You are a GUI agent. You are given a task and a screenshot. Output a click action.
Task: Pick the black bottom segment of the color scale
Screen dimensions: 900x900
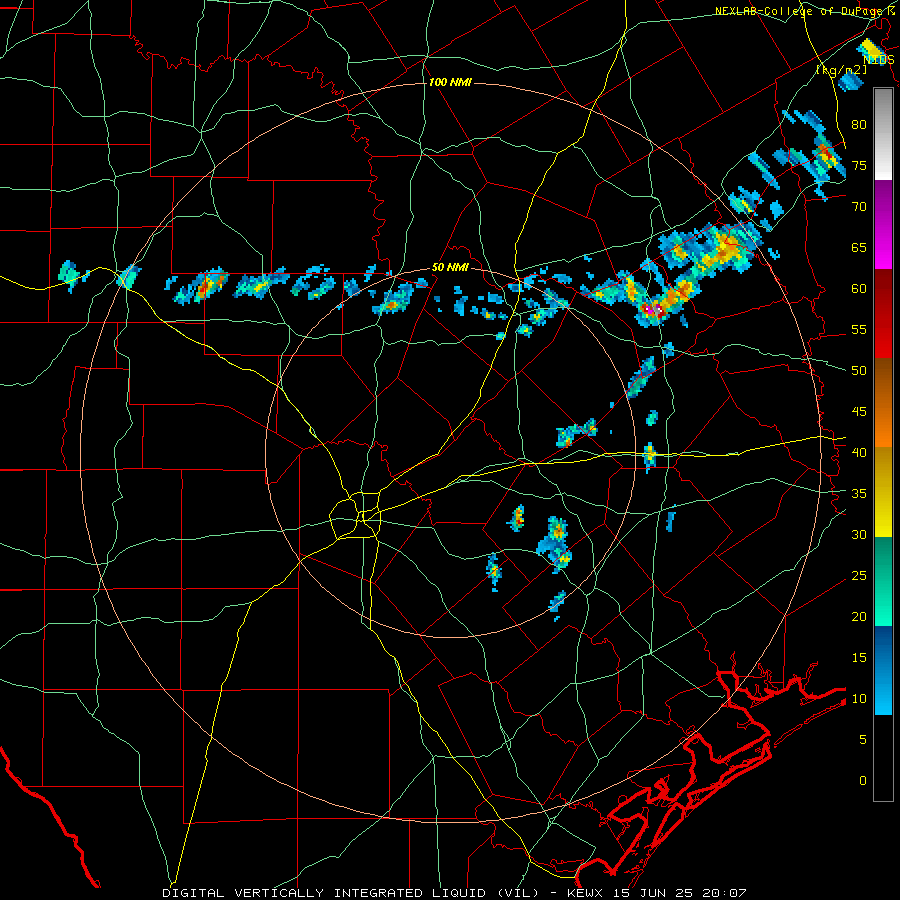883,758
